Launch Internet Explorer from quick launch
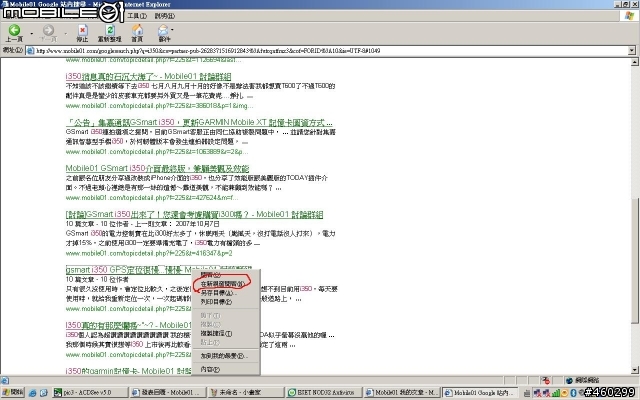 click(x=32, y=393)
